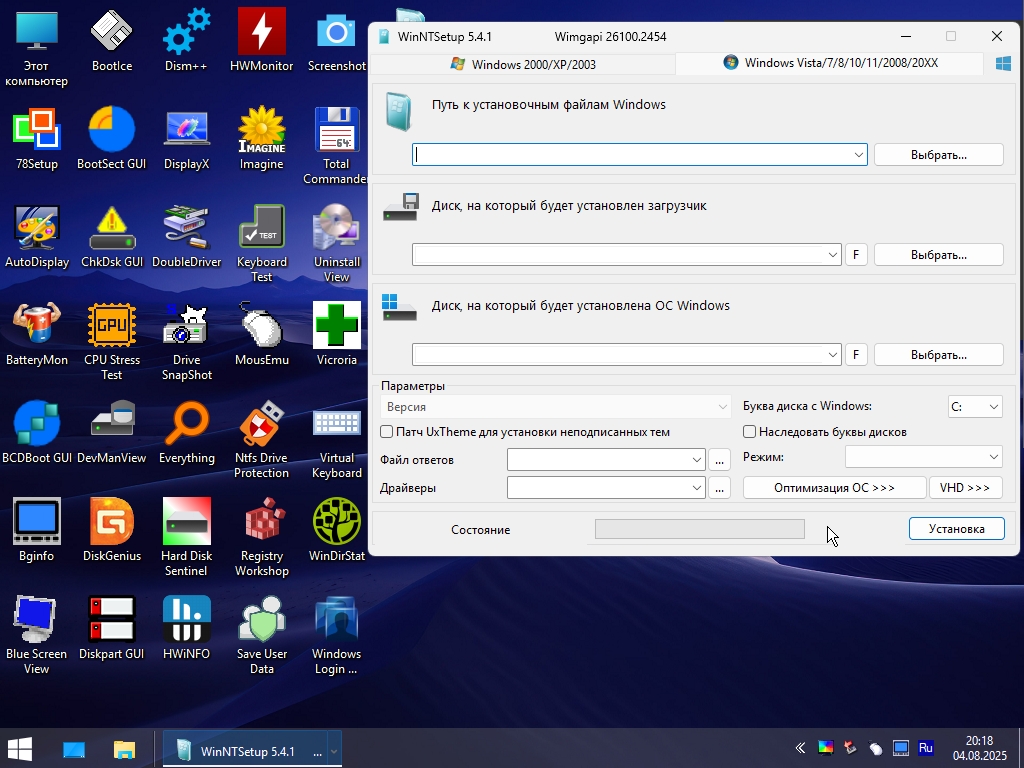Image resolution: width=1024 pixels, height=768 pixels.
Task: Toggle inherit drive letters checkbox
Action: (x=750, y=432)
